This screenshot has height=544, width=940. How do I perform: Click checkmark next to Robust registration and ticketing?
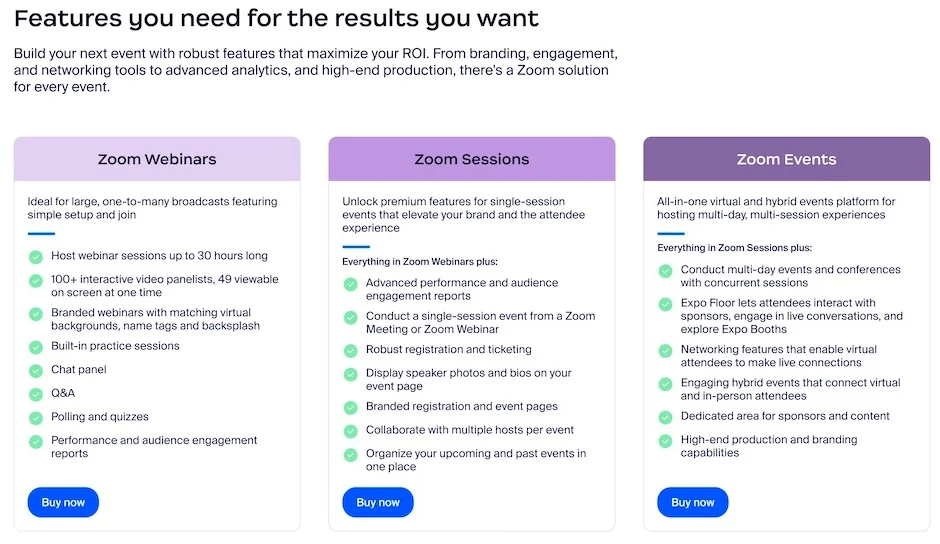tap(350, 351)
